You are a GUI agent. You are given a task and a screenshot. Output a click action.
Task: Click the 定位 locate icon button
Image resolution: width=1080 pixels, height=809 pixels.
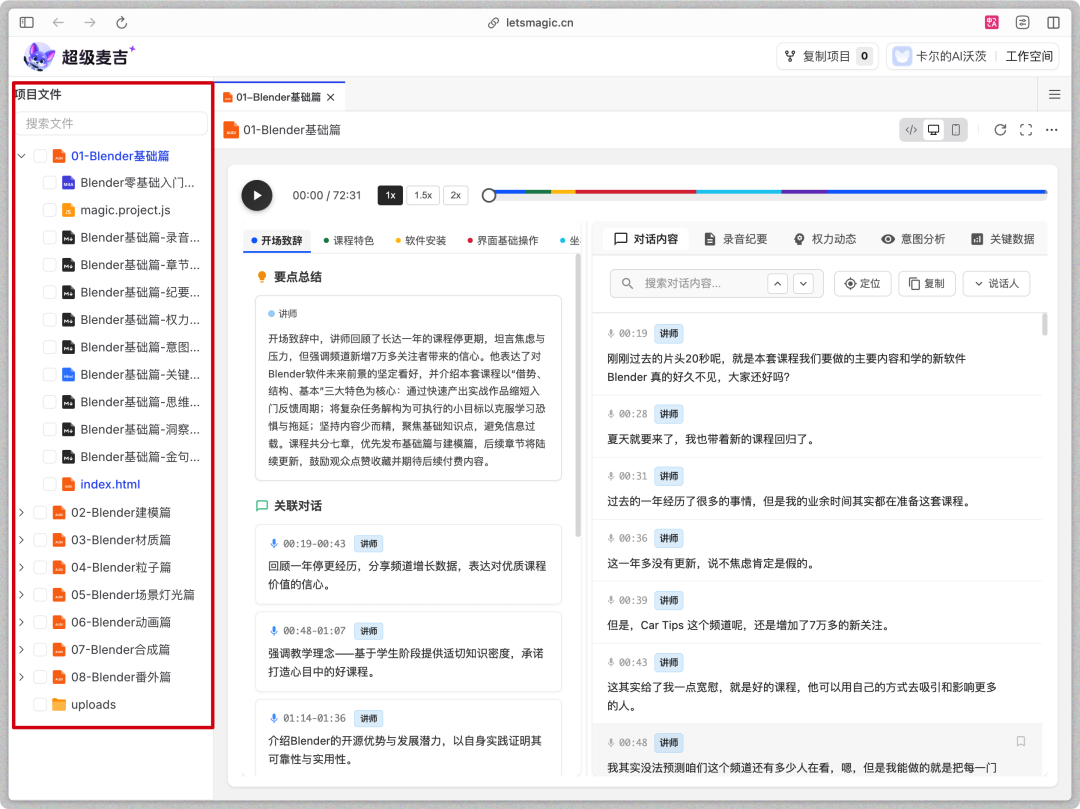click(862, 283)
